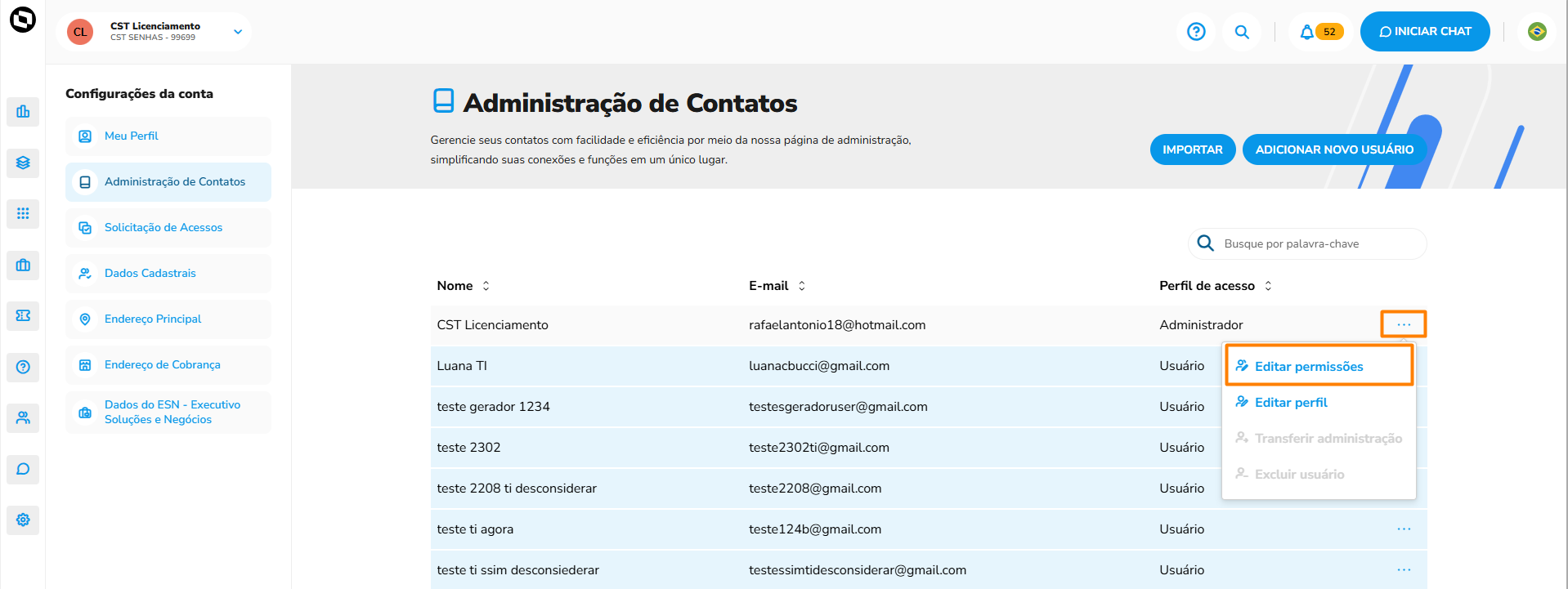Viewport: 1568px width, 589px height.
Task: Open the ticket icon in left sidebar
Action: [x=23, y=315]
